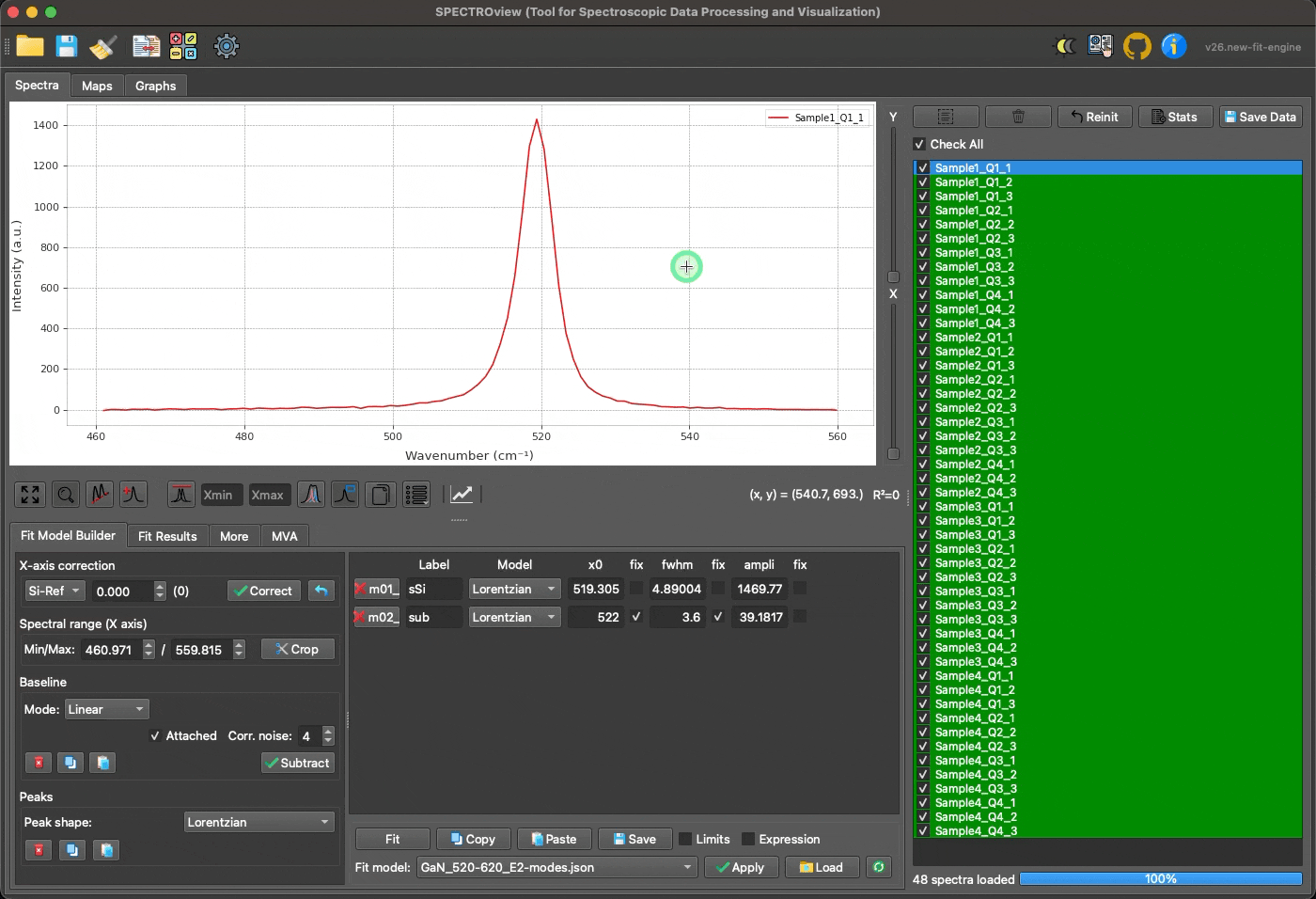Image resolution: width=1316 pixels, height=899 pixels.
Task: Open the data table viewer icon
Action: (x=147, y=46)
